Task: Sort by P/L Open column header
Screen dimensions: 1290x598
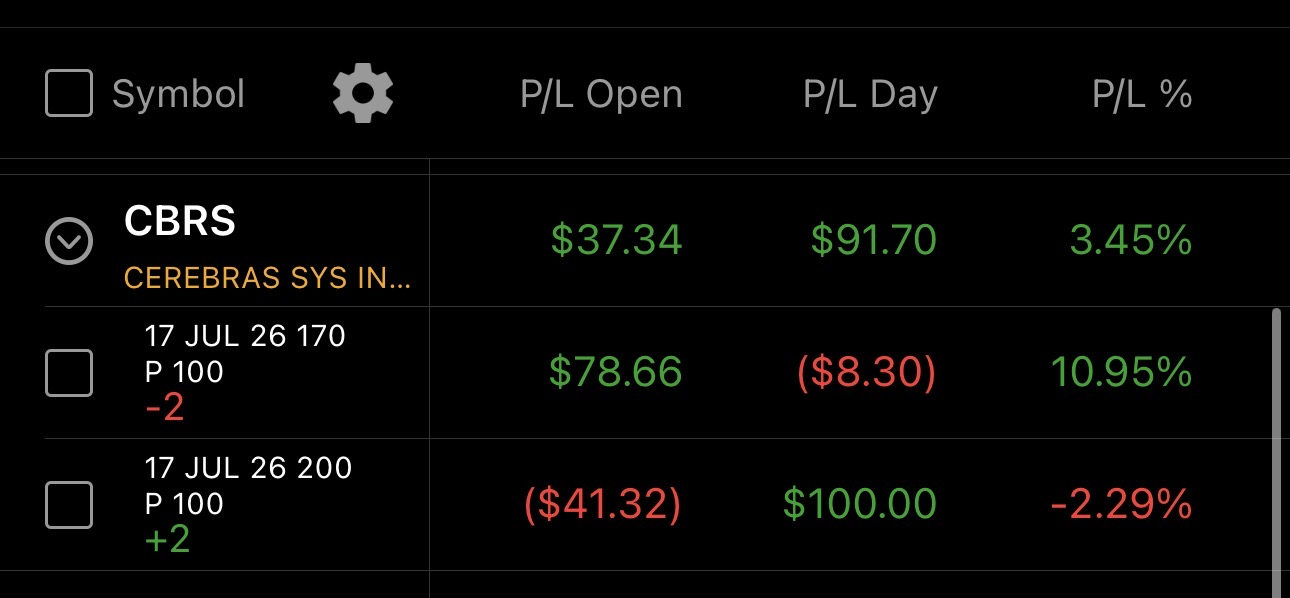Action: 601,94
